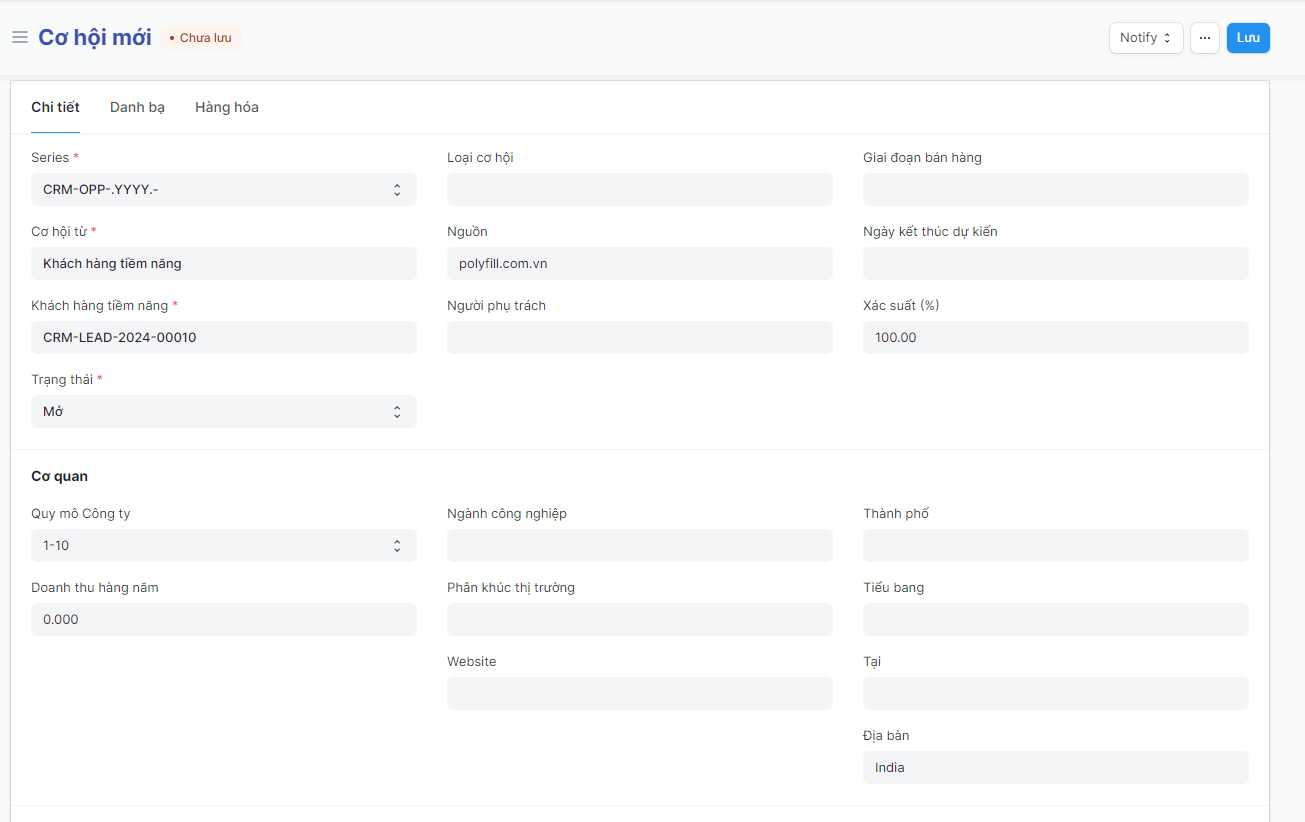Viewport: 1305px width, 822px height.
Task: Open the three-dot more options menu
Action: 1204,38
